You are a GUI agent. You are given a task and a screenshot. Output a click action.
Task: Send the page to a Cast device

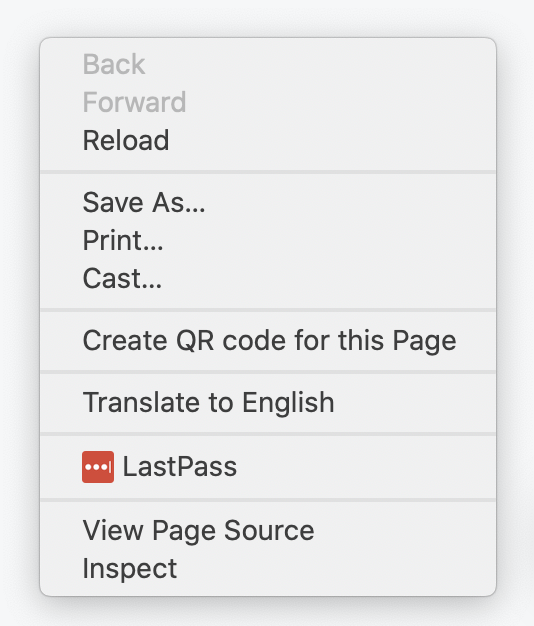[268, 278]
